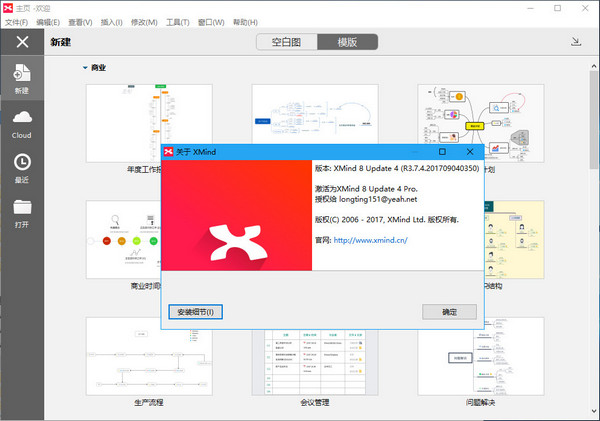Select the 新建 sidebar icon
Screen dimensions: 600x421
22,78
